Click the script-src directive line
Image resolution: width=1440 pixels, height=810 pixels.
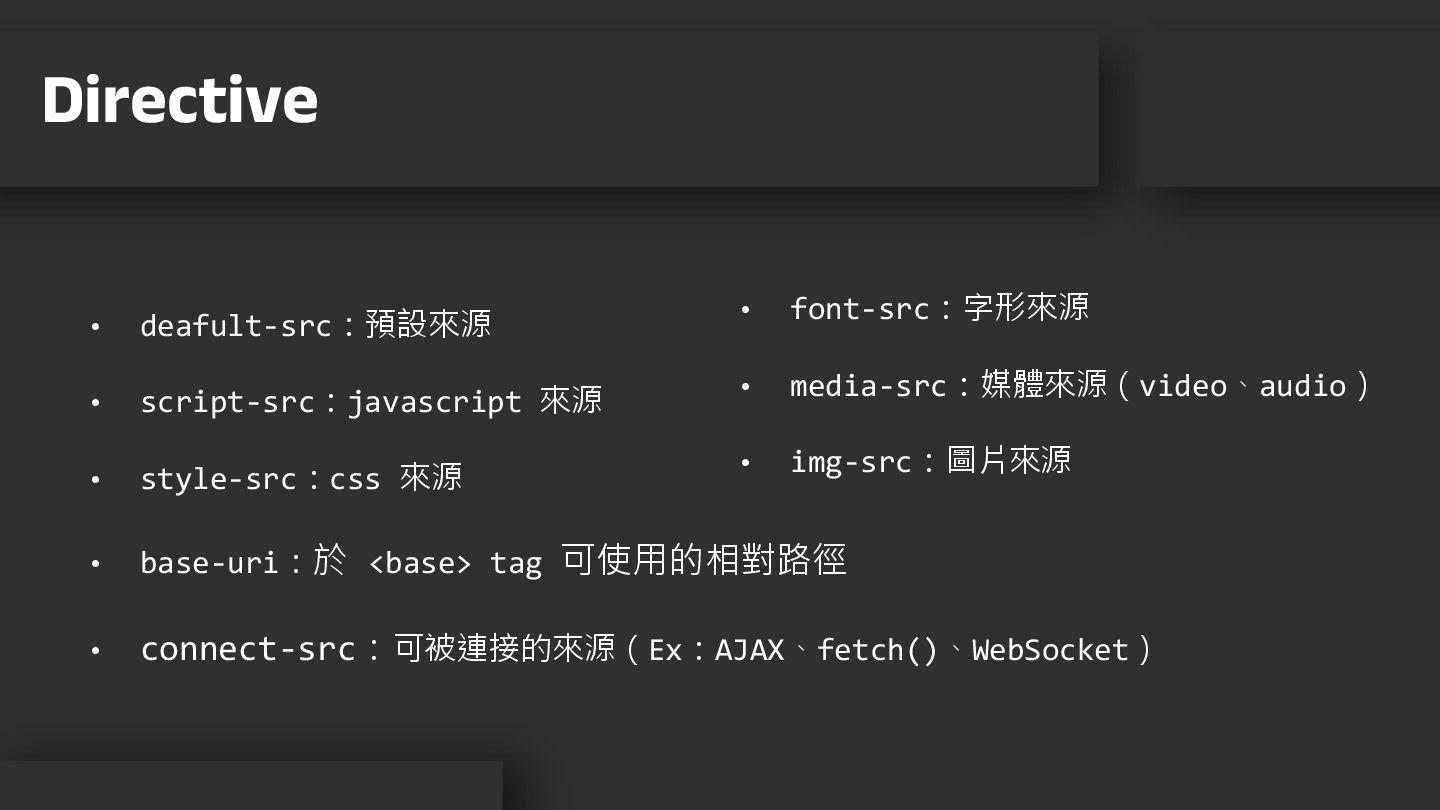(x=370, y=402)
